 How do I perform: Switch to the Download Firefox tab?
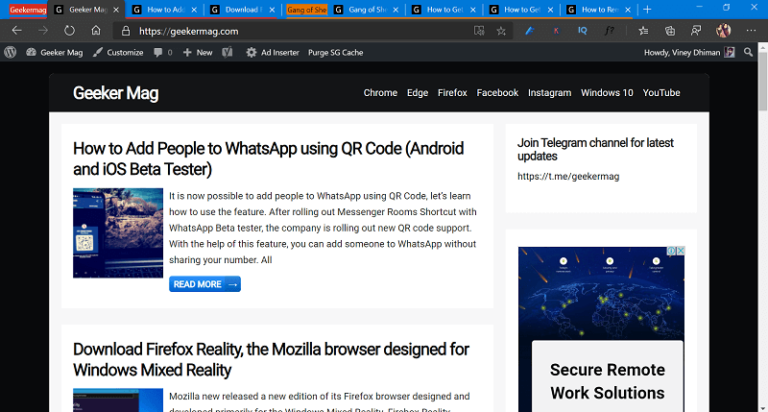pos(240,9)
